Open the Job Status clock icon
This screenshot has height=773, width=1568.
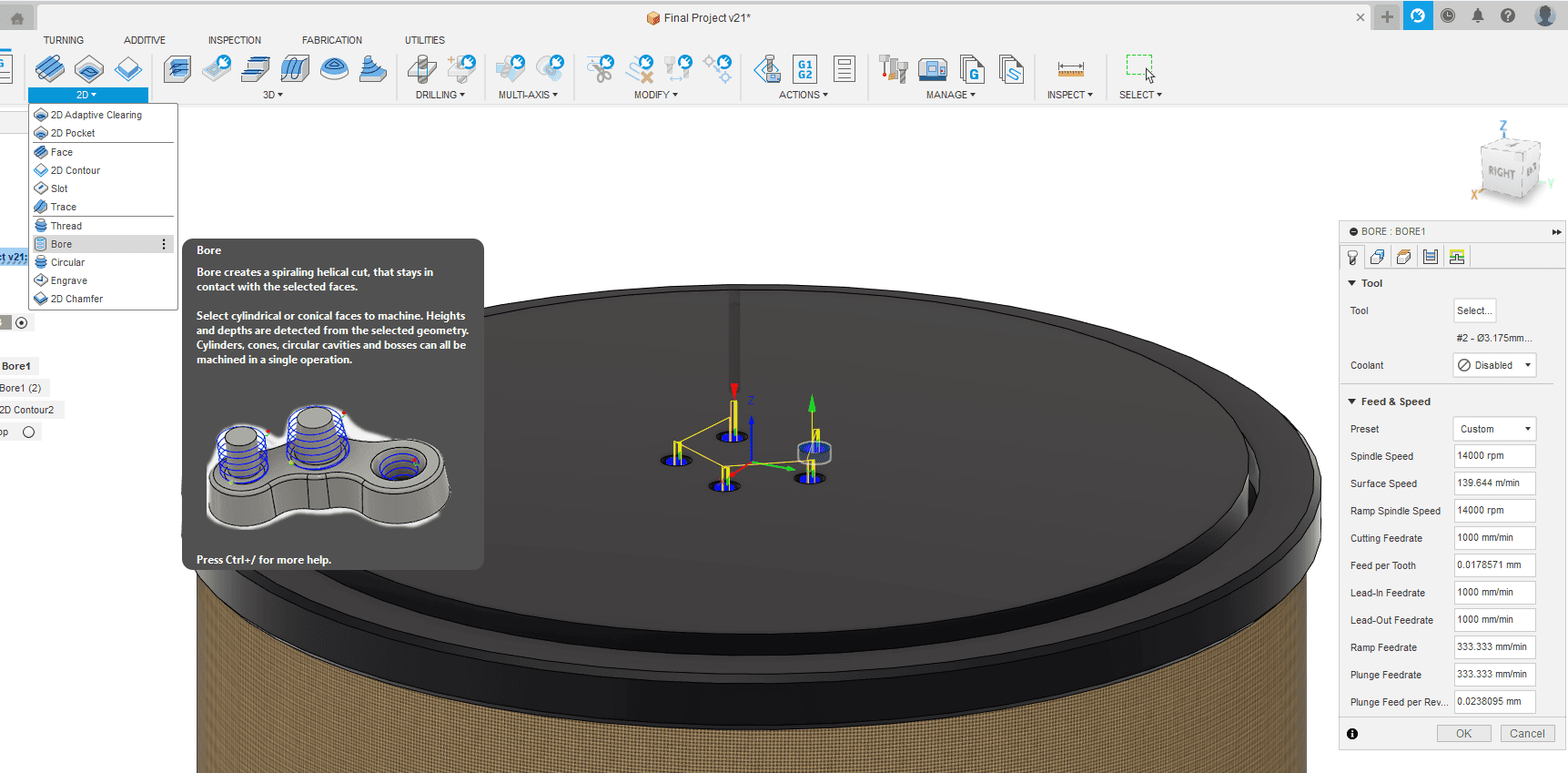click(1448, 15)
